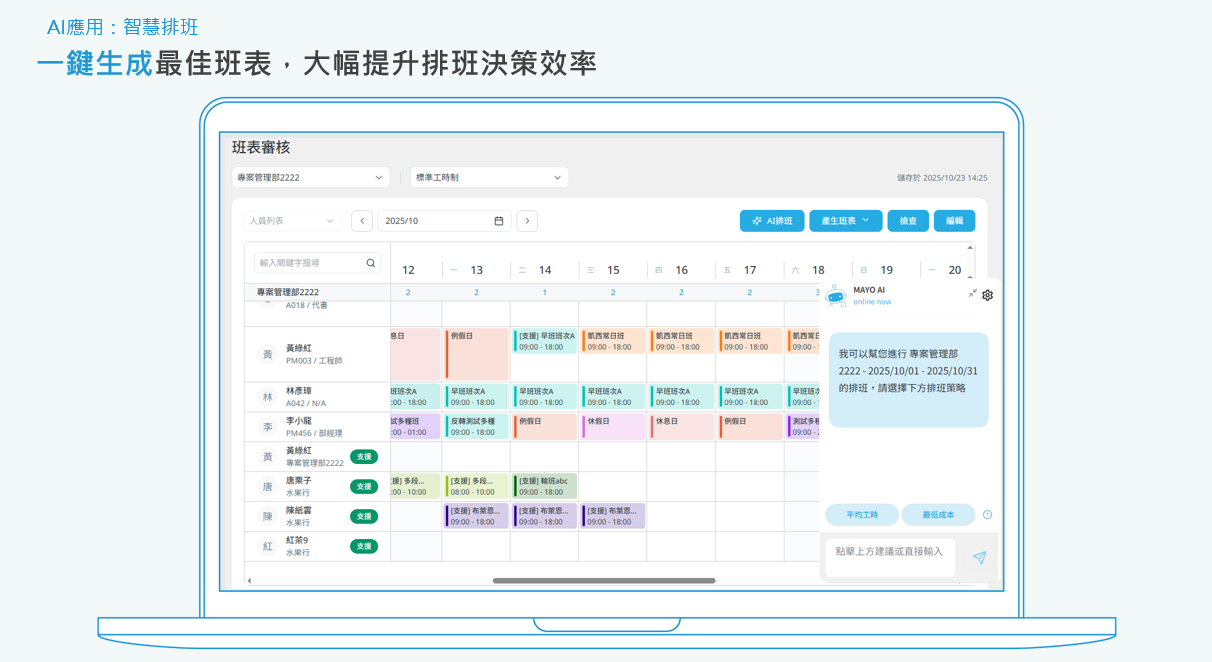Click the info icon beside 最低成本
The height and width of the screenshot is (662, 1212).
[x=987, y=514]
